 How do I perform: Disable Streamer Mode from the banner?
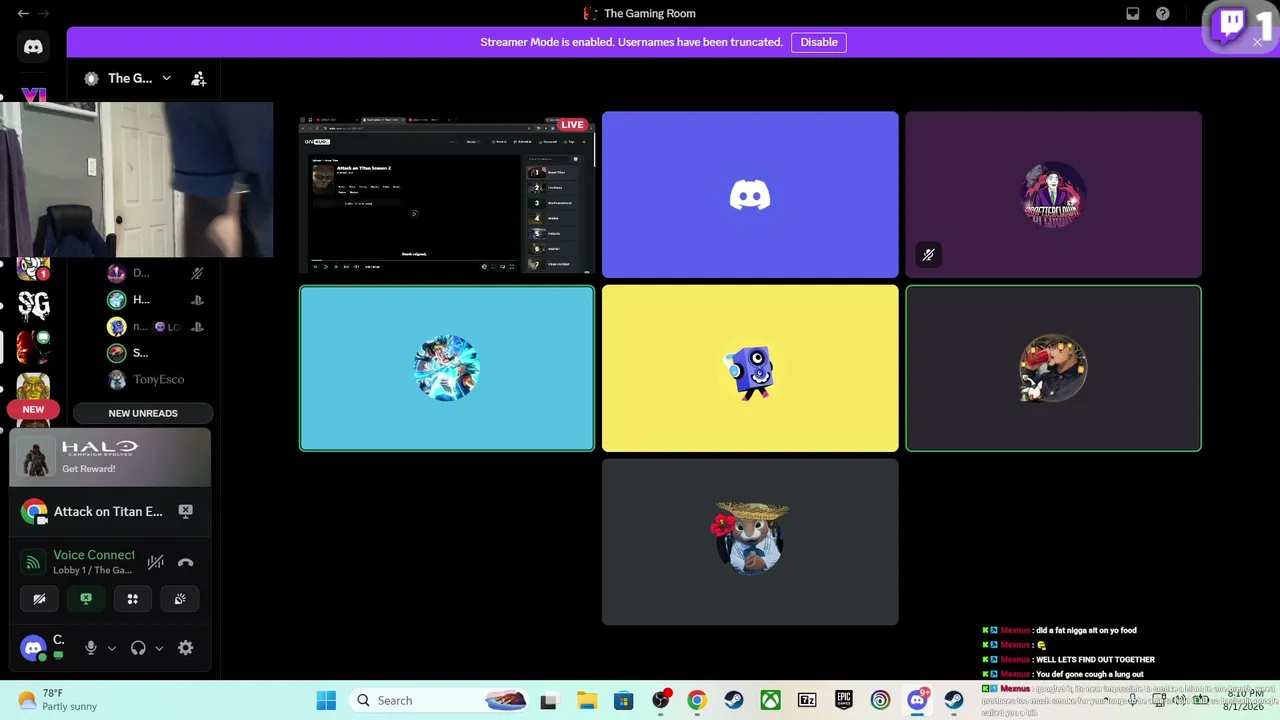click(x=819, y=42)
